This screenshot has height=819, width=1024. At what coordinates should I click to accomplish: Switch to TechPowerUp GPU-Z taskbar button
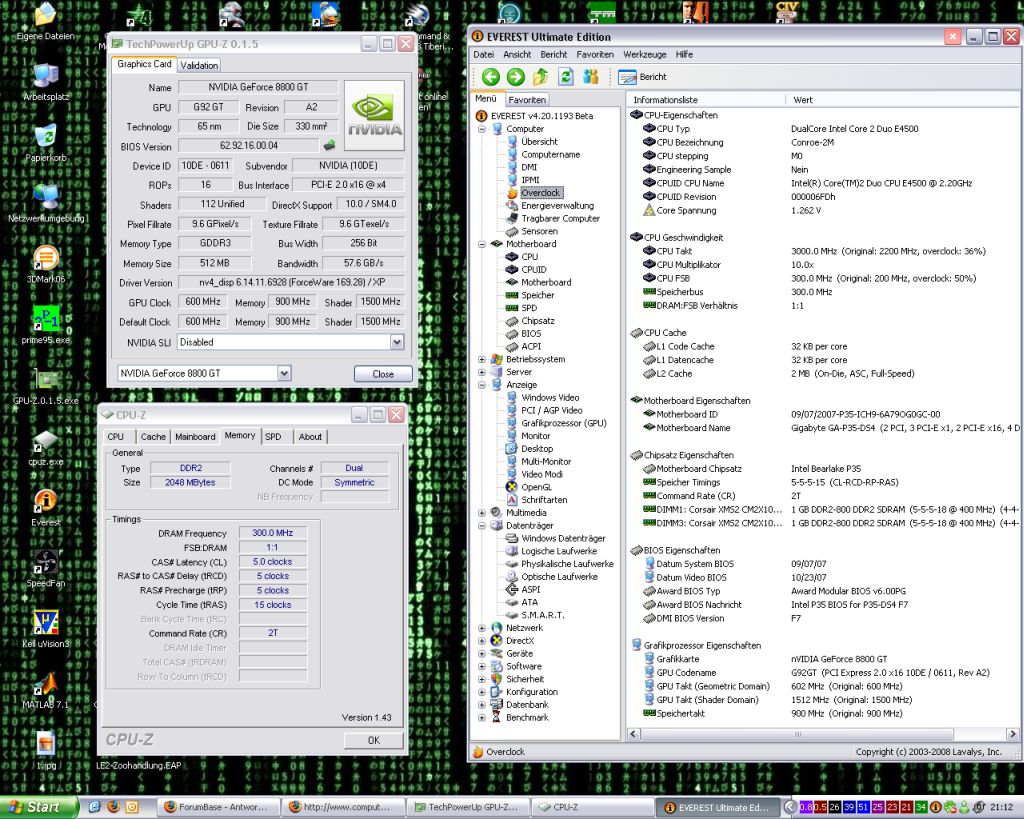coord(470,807)
